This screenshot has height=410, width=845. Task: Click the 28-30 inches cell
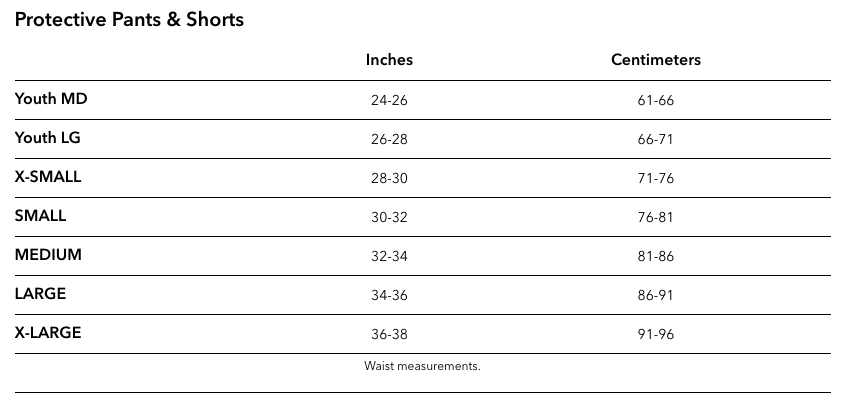tap(389, 179)
